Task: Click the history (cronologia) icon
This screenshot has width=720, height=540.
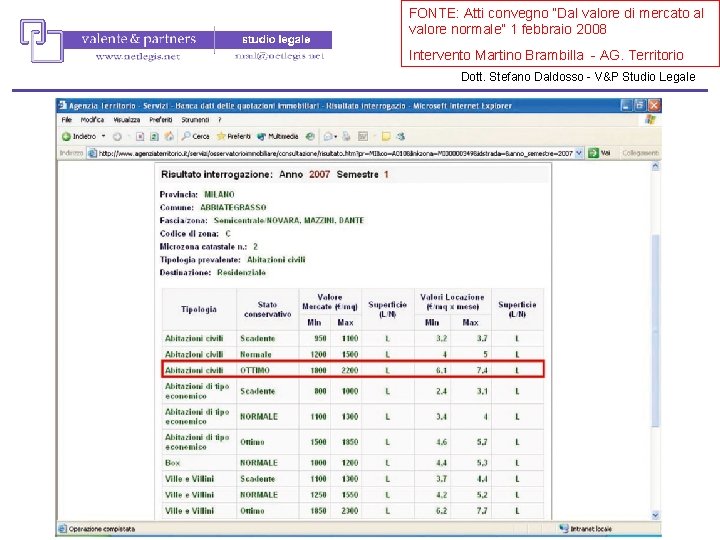Action: (x=311, y=136)
